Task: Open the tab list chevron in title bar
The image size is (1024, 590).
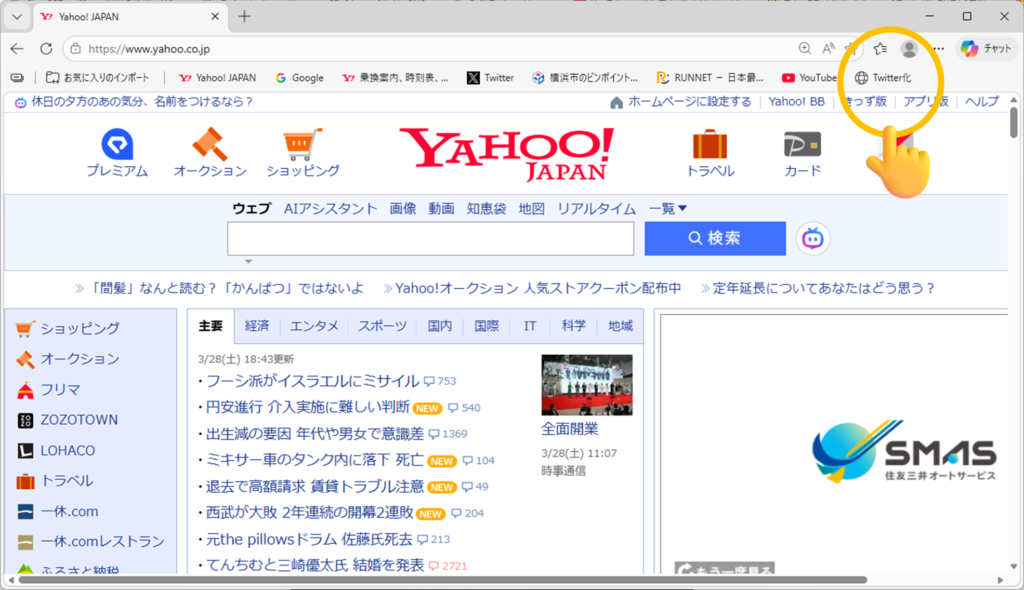Action: point(16,17)
